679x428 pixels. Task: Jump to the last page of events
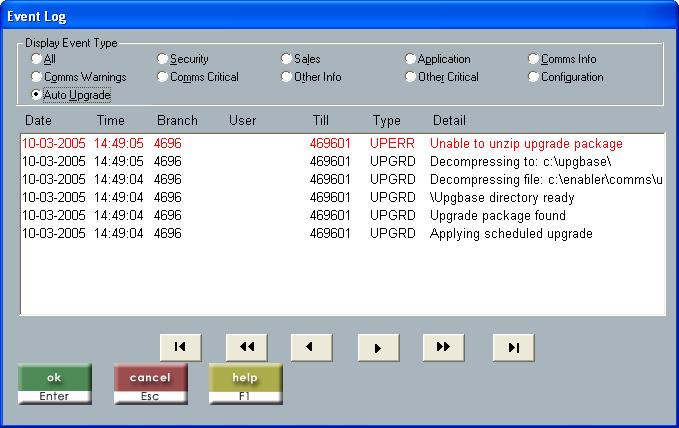[514, 347]
